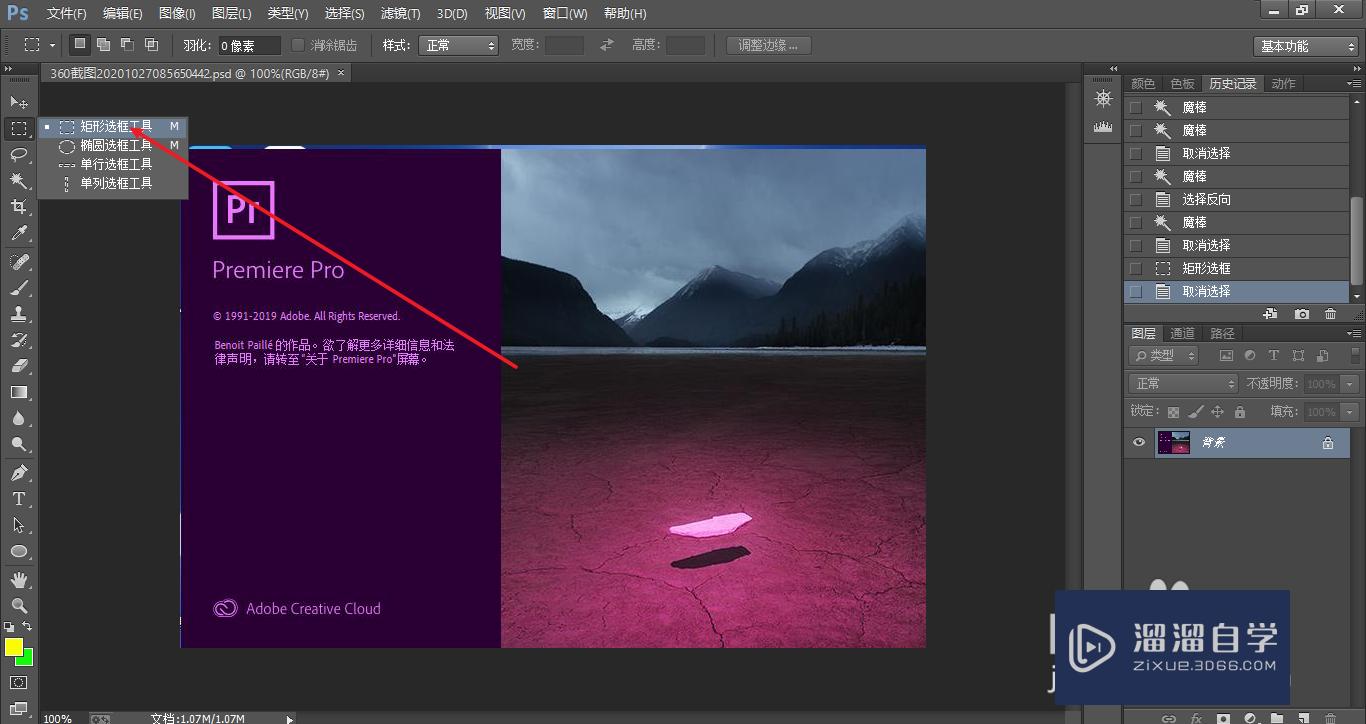Select the Crop tool
Screen dimensions: 1366x724
pos(19,206)
